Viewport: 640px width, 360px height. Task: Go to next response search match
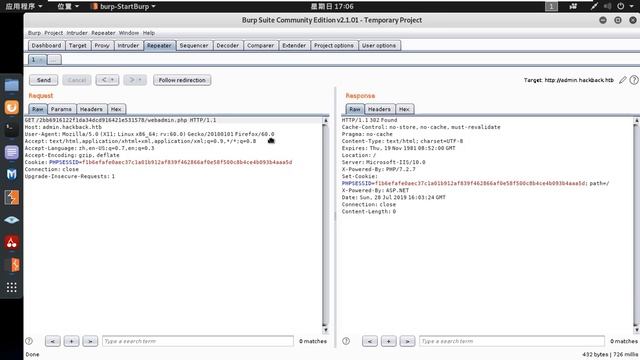tap(407, 341)
